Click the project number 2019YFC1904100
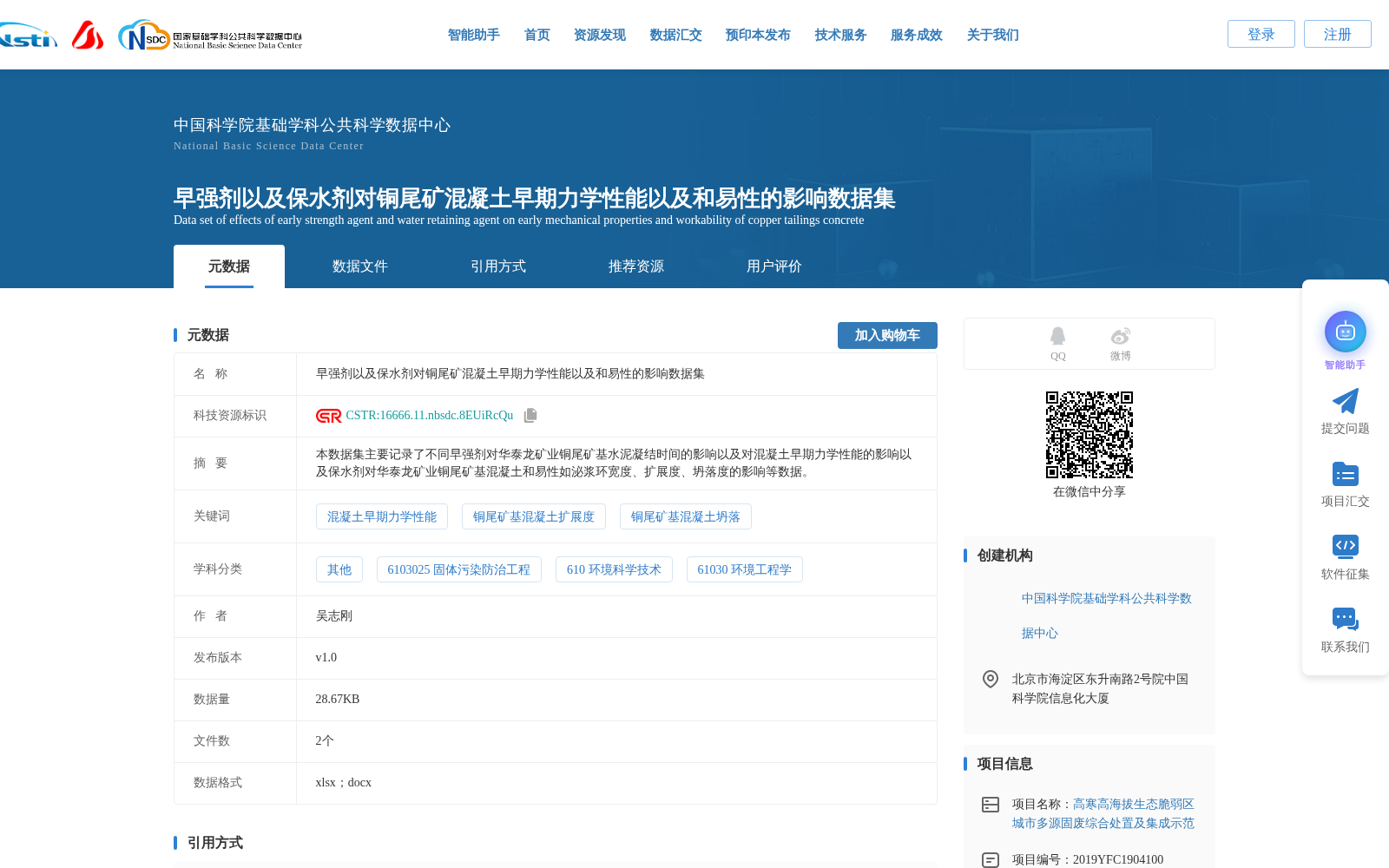Screen dimensions: 1389x868 1118,860
